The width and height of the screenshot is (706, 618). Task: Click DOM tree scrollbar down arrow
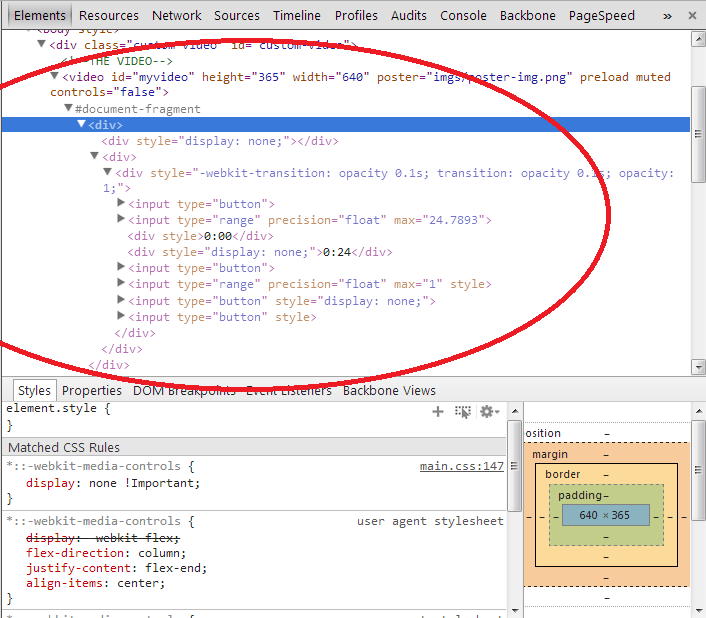[698, 367]
